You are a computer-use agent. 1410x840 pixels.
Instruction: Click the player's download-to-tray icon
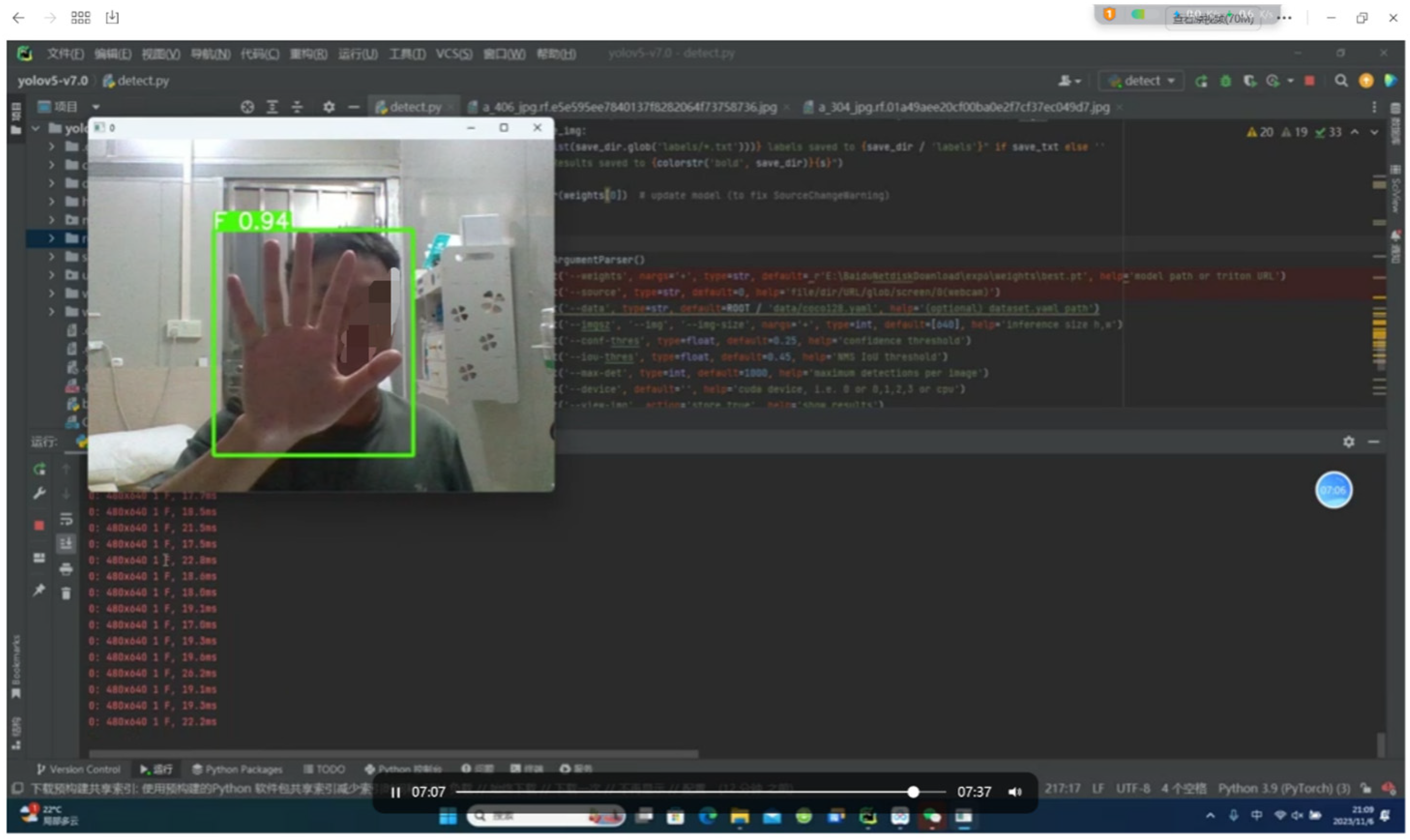[x=112, y=17]
